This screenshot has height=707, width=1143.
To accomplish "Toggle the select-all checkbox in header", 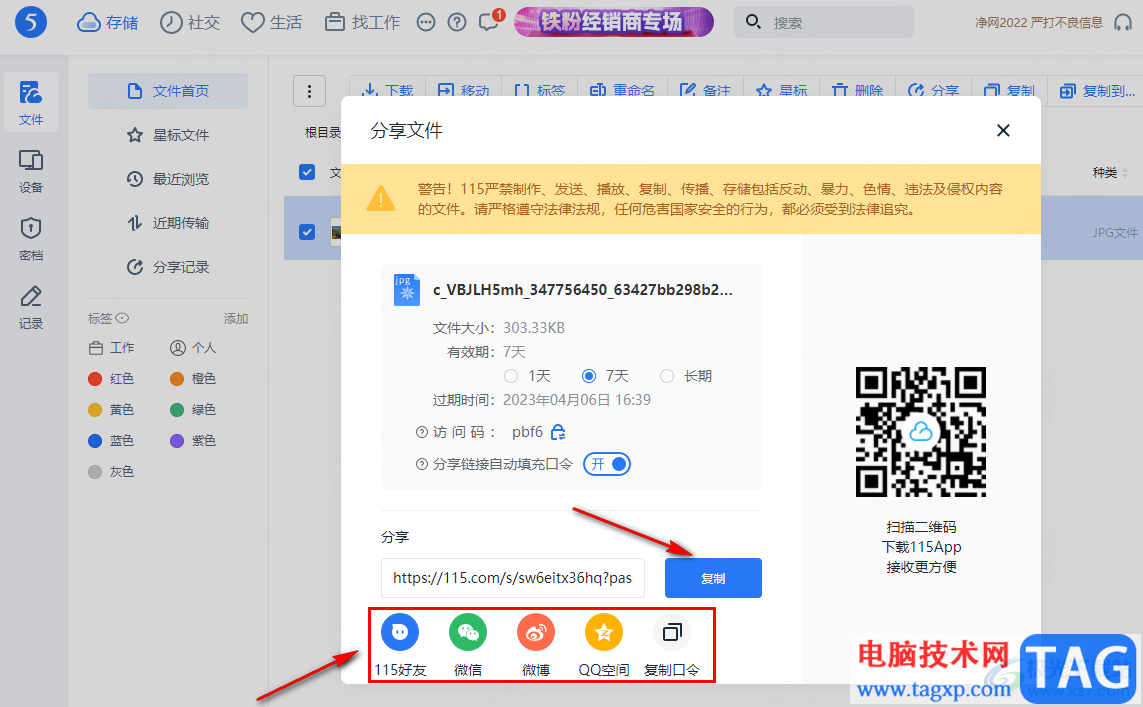I will [307, 172].
